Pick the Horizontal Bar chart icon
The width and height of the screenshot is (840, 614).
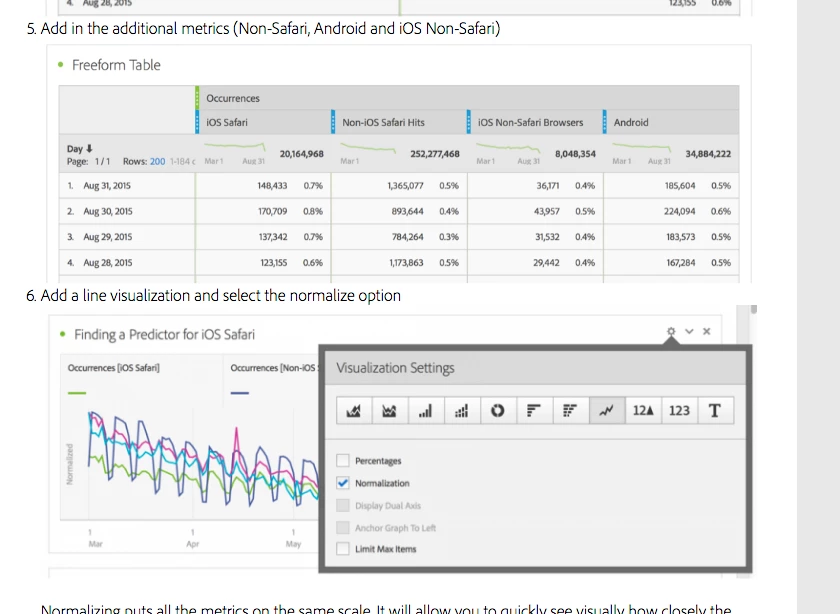tap(534, 411)
